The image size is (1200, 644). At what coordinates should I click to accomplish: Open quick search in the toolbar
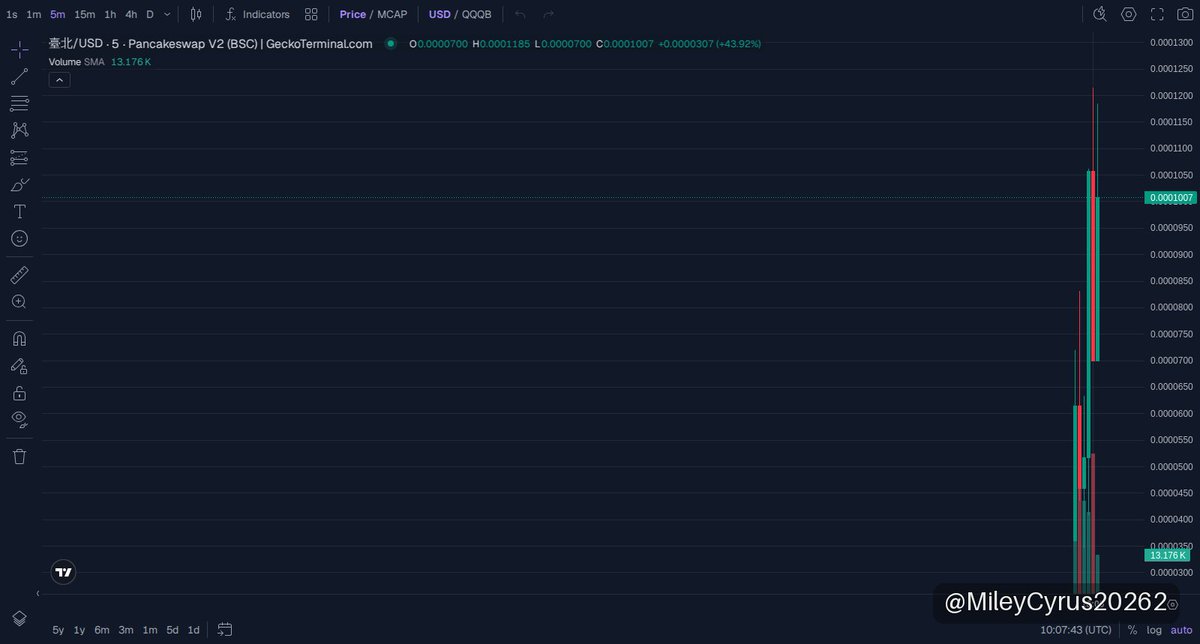pyautogui.click(x=1100, y=14)
